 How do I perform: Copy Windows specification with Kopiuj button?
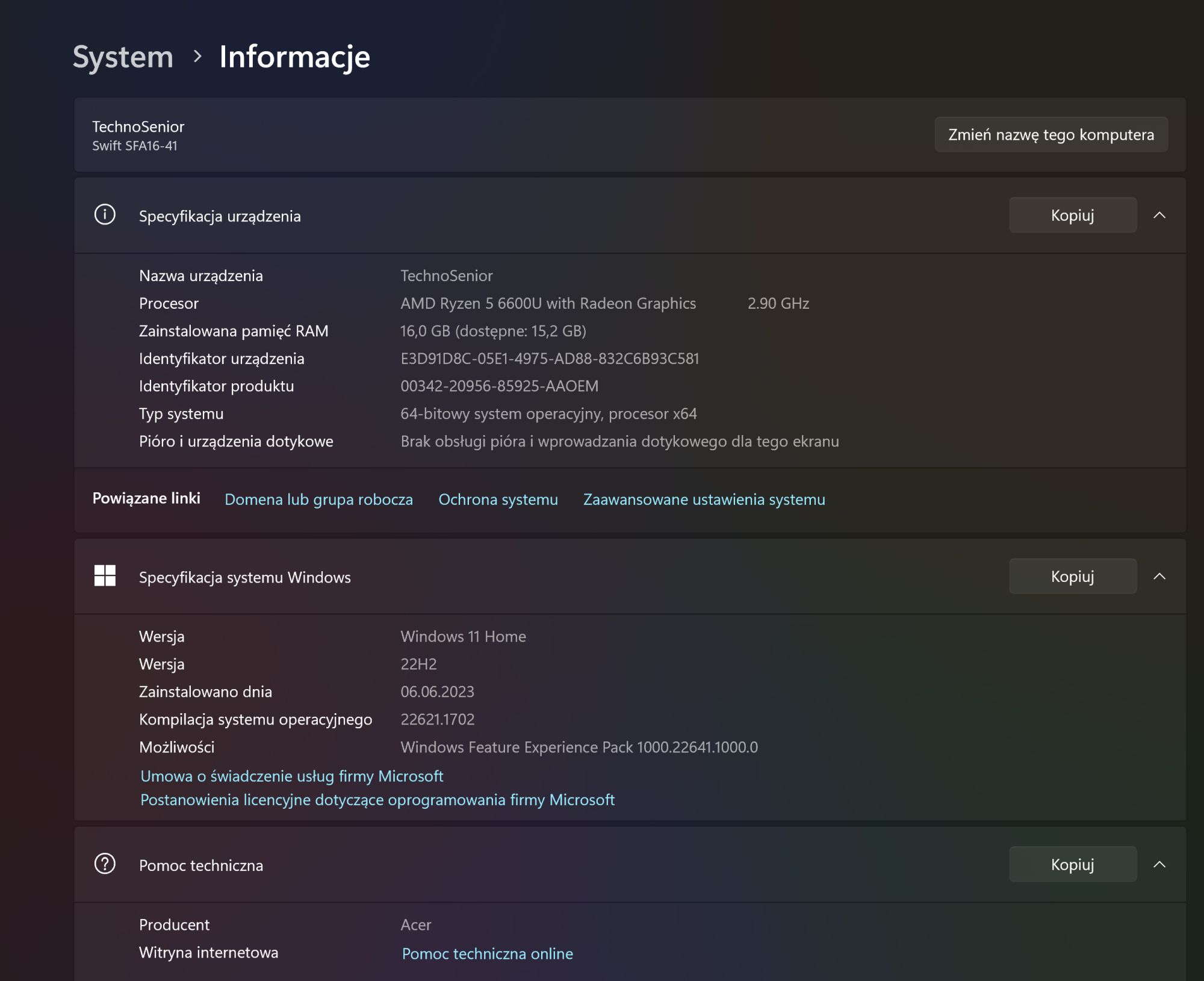pyautogui.click(x=1073, y=576)
